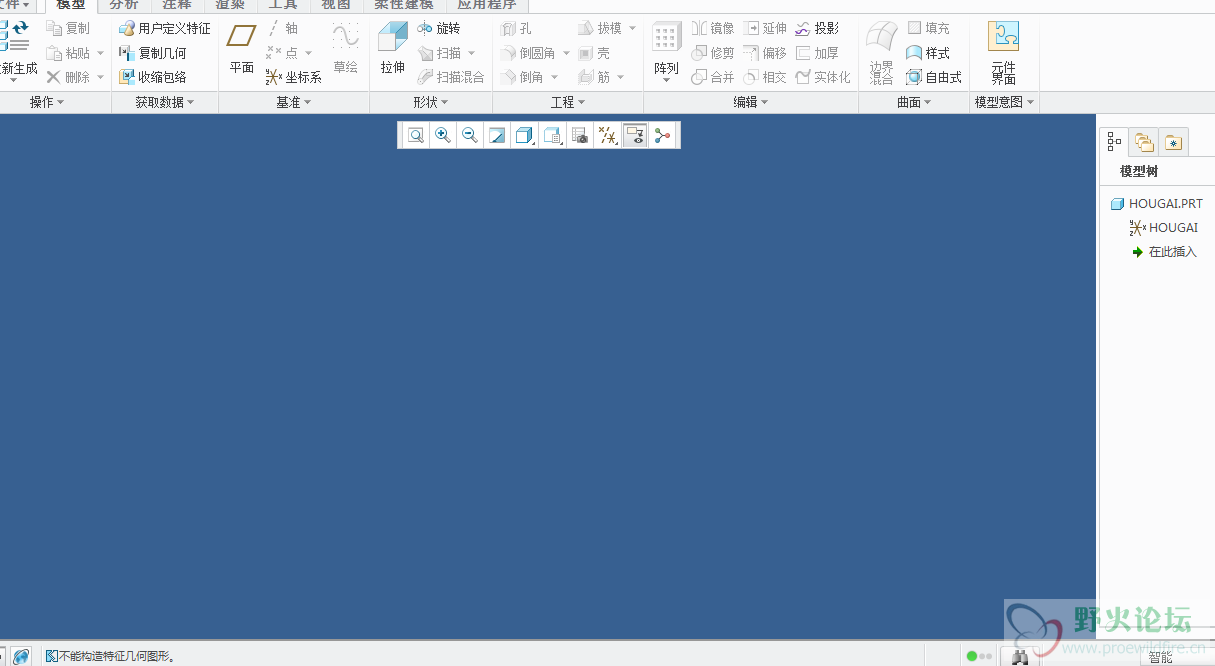Screen dimensions: 1215x666
Task: Click the Thicken (加厚) tool
Action: (x=818, y=53)
